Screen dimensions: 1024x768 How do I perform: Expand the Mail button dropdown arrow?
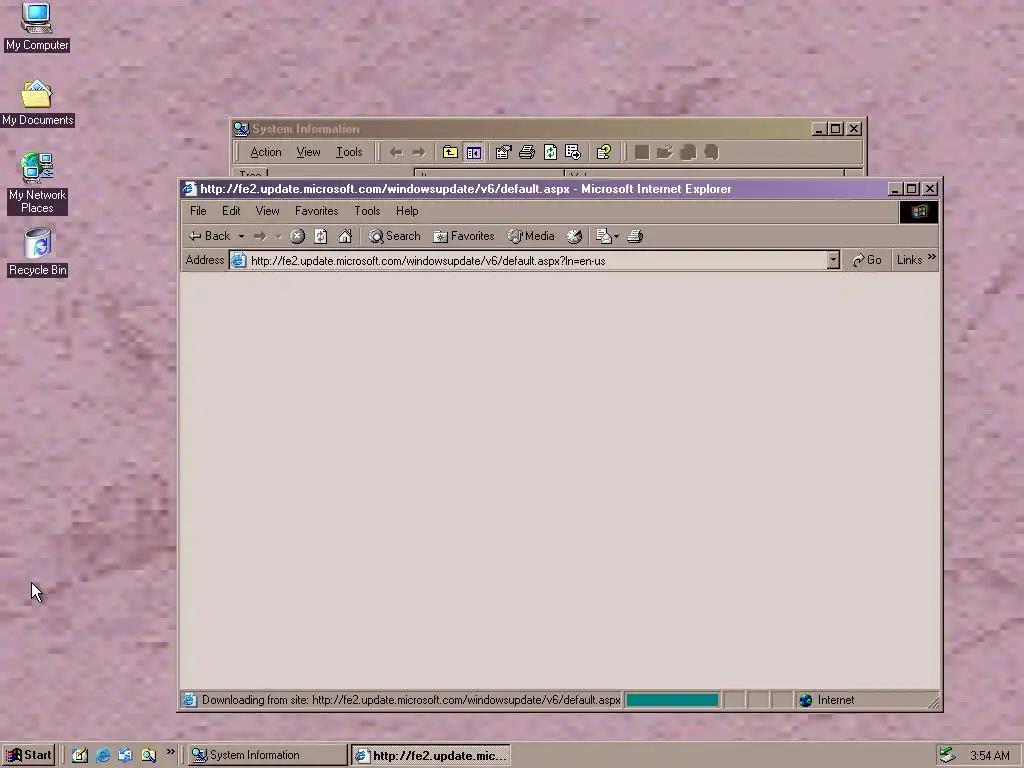[616, 236]
